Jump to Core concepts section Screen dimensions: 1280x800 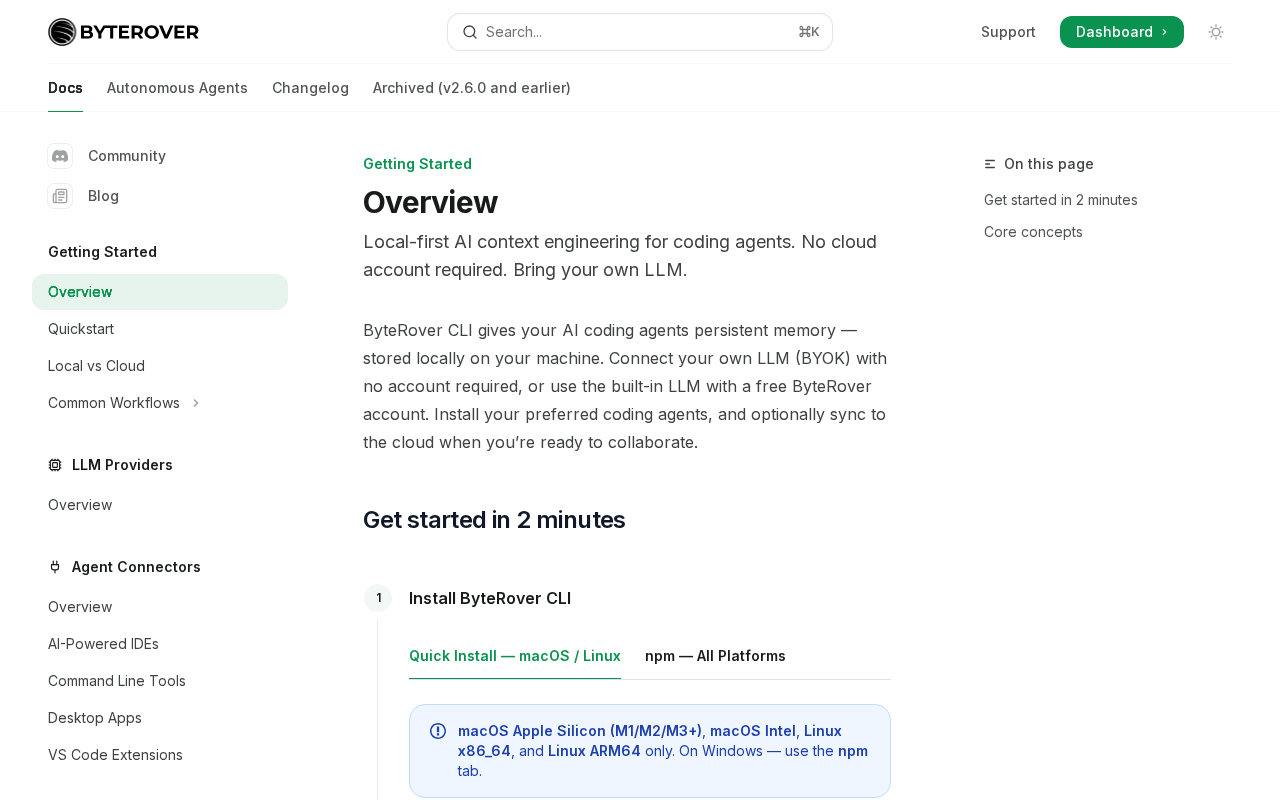tap(1033, 232)
